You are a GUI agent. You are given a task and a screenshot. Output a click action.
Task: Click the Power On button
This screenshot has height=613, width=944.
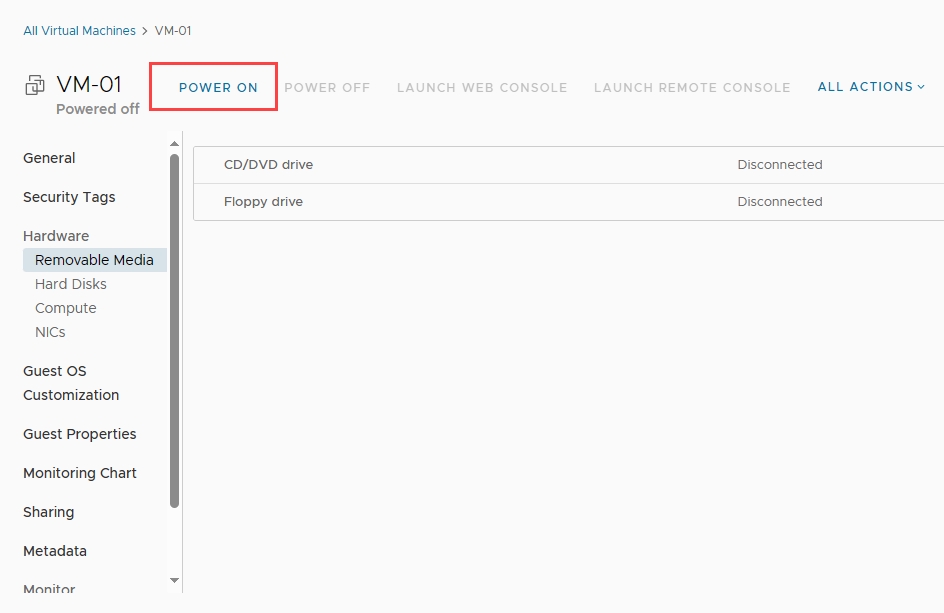point(218,88)
